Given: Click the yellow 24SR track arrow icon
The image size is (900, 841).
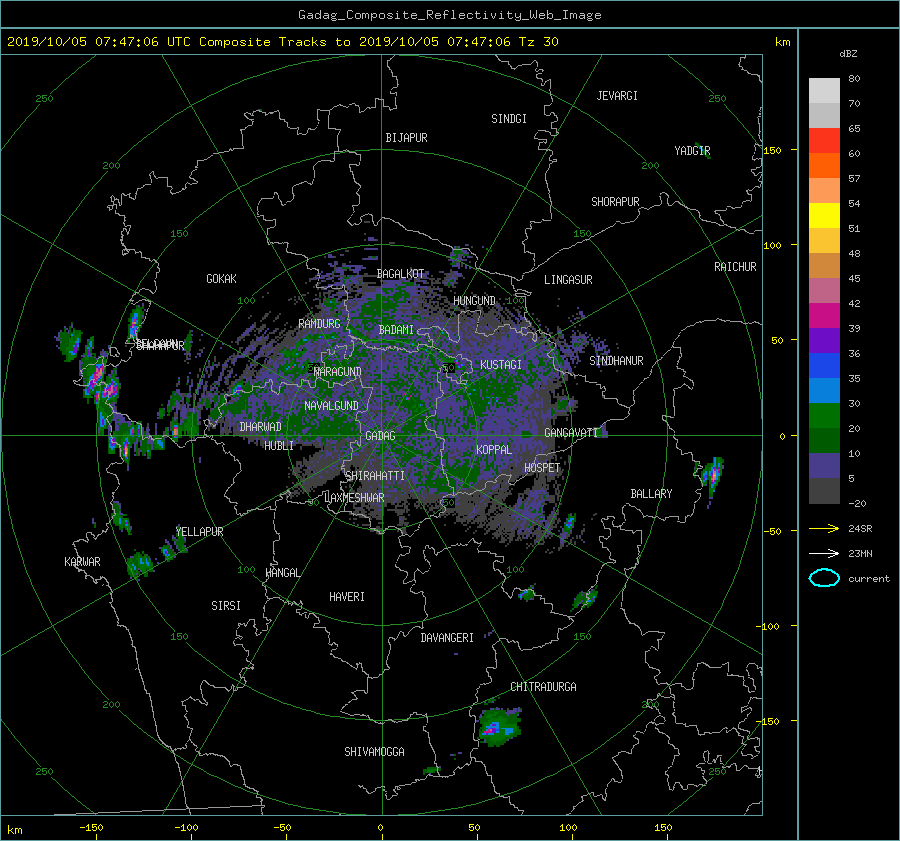Looking at the screenshot, I should (x=824, y=528).
